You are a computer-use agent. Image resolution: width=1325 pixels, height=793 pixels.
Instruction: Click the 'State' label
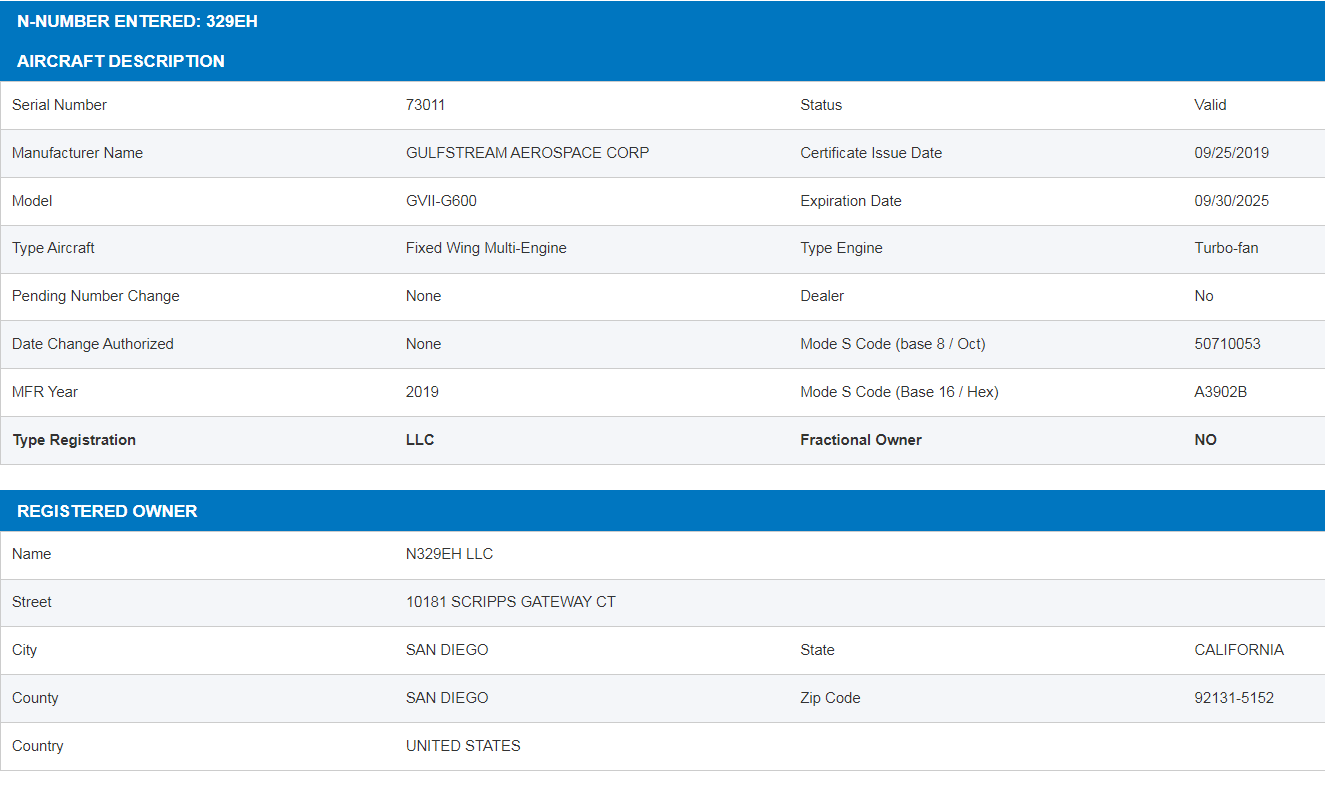(x=817, y=650)
